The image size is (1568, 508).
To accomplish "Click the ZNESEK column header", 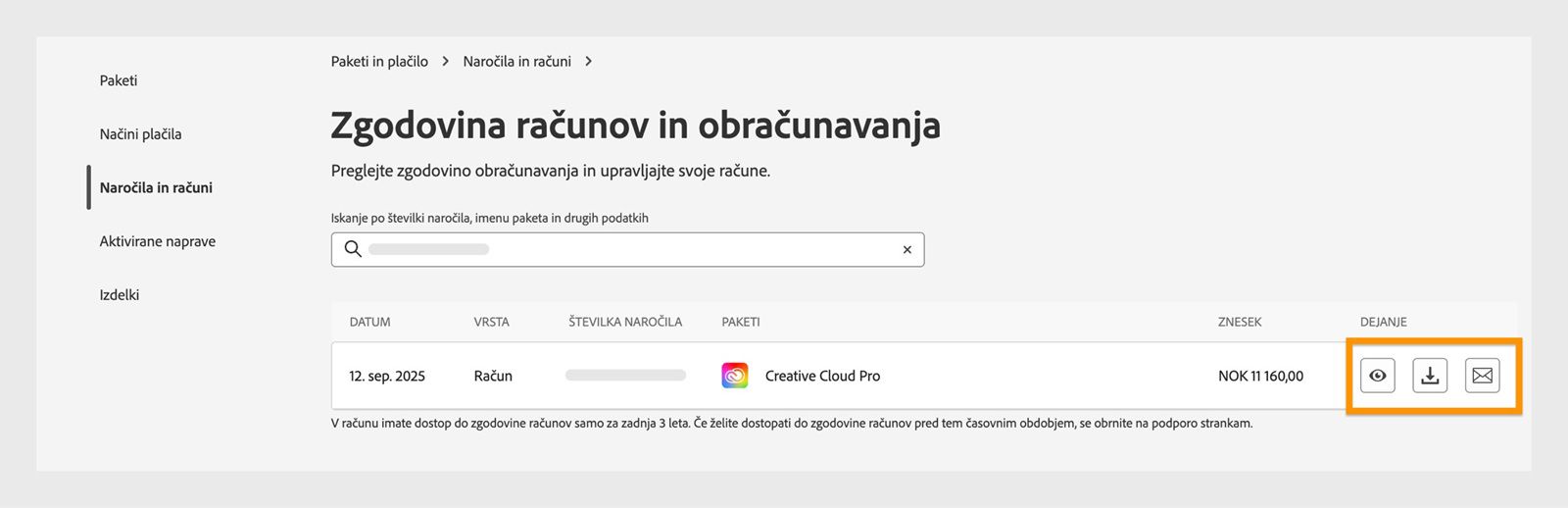I will 1240,322.
